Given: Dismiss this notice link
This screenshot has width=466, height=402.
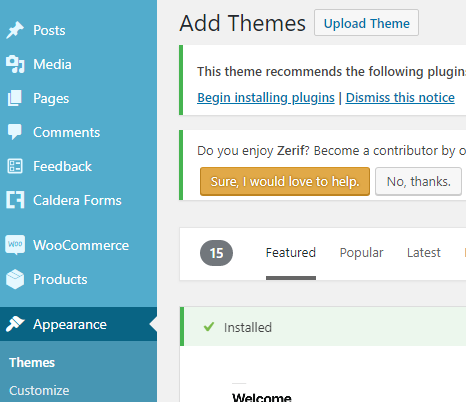Looking at the screenshot, I should [x=400, y=98].
